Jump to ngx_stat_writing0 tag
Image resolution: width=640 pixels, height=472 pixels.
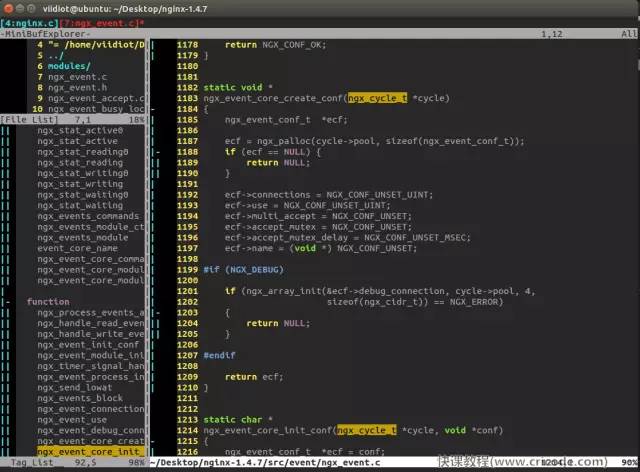[83, 174]
